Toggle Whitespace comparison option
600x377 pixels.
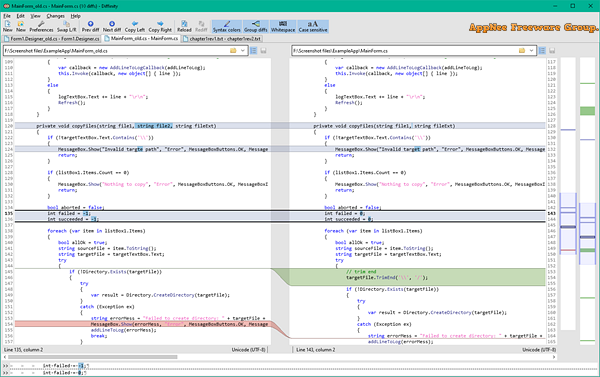point(283,26)
